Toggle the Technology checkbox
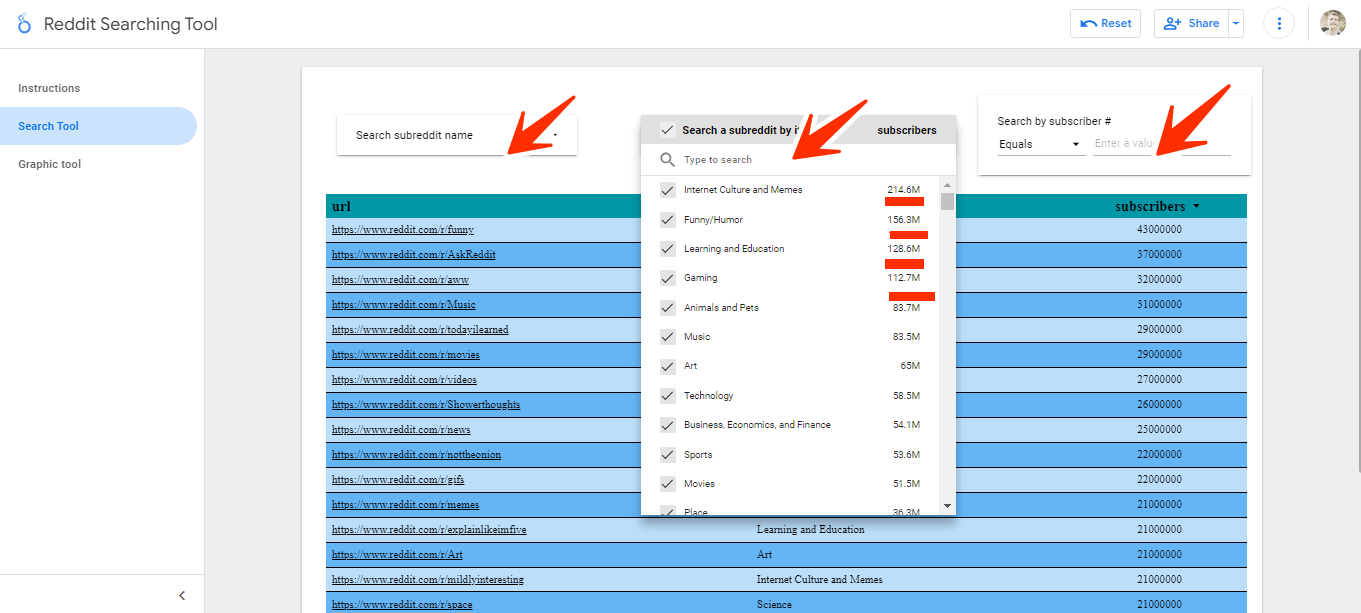The image size is (1361, 613). tap(668, 396)
